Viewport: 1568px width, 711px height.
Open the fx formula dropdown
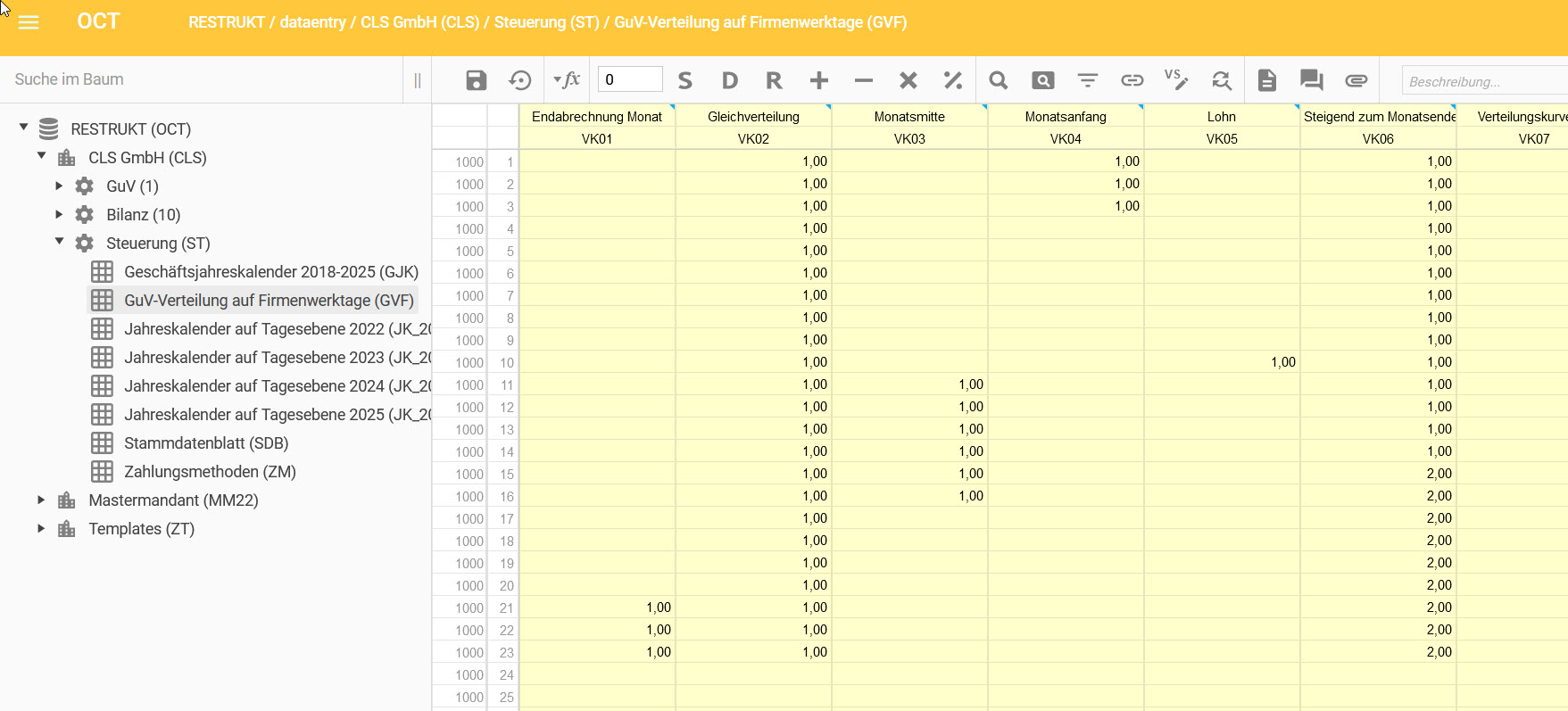pyautogui.click(x=566, y=80)
